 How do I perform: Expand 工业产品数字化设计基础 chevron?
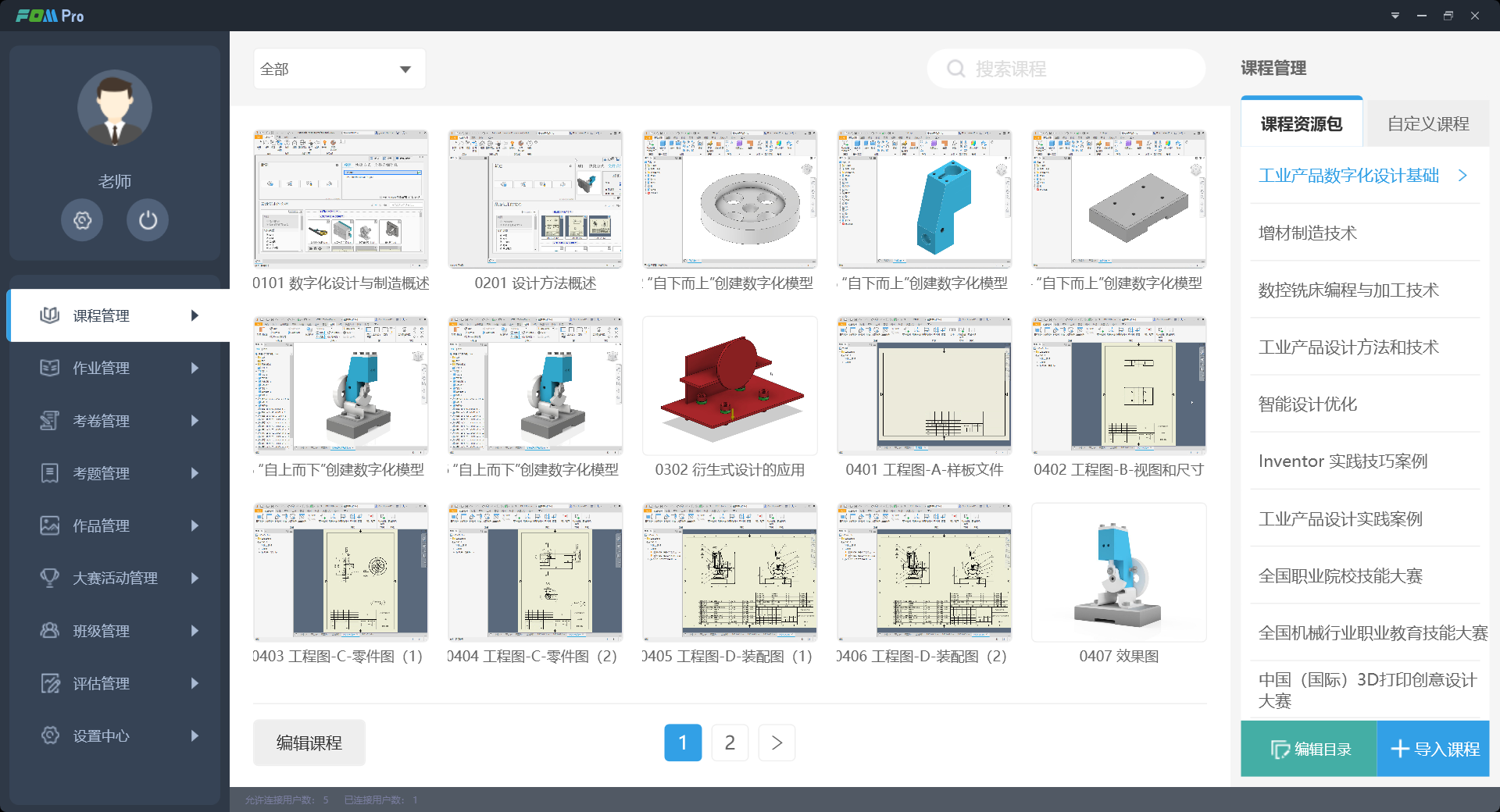click(x=1462, y=176)
